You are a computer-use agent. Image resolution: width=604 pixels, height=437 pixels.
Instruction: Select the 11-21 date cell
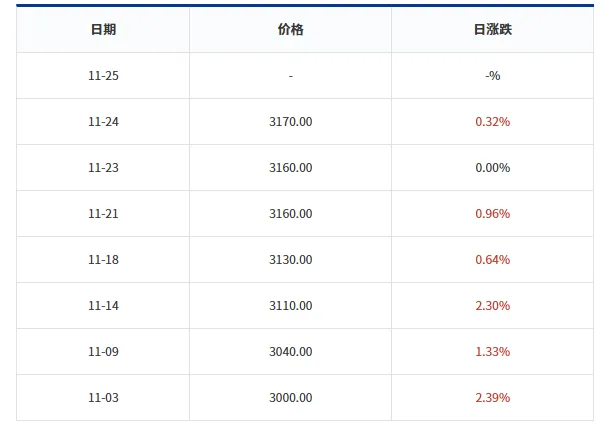103,214
